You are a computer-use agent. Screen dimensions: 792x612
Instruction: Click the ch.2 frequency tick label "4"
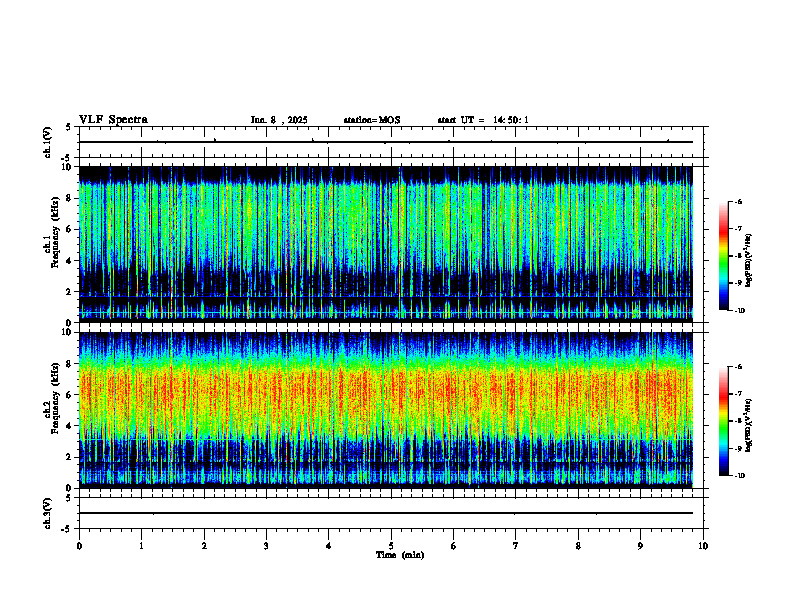click(69, 426)
